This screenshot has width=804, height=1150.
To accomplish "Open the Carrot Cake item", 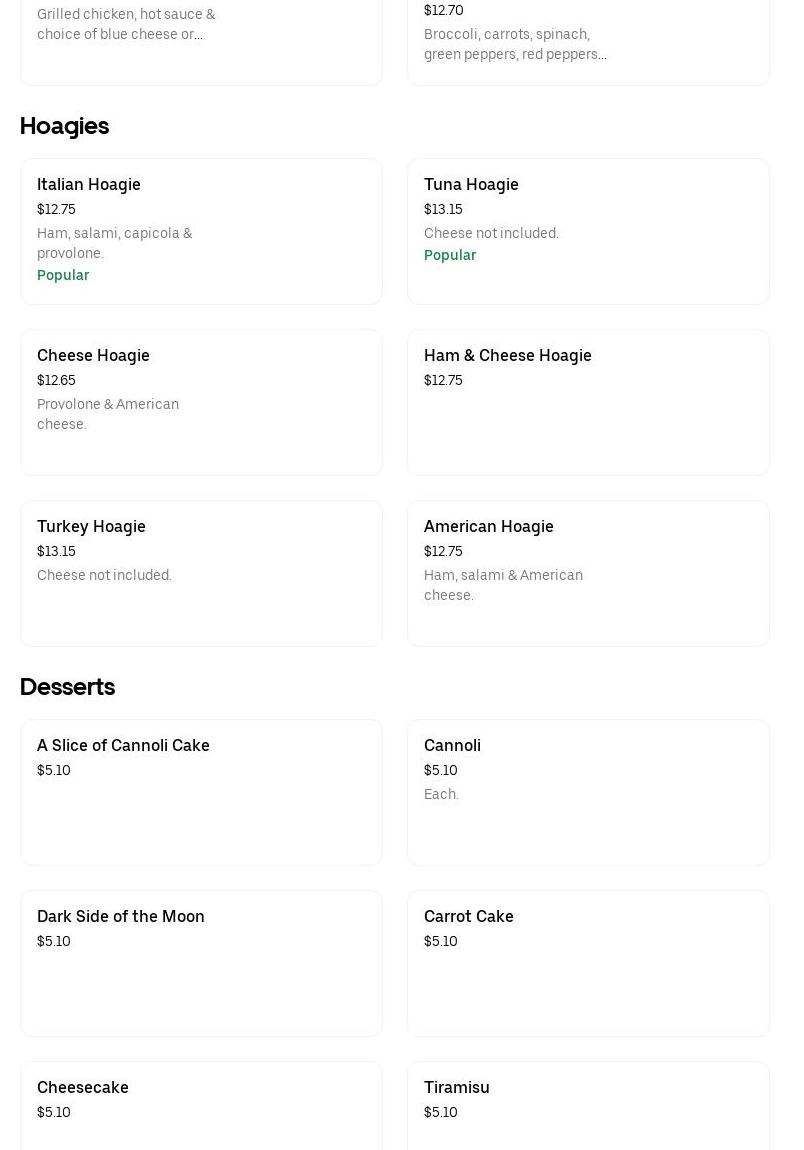I will point(588,963).
